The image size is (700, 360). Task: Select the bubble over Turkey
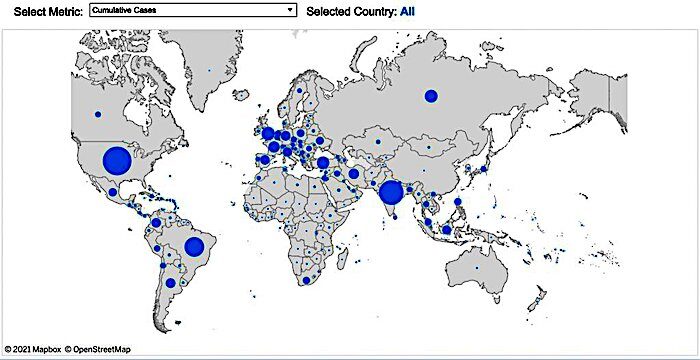point(323,163)
